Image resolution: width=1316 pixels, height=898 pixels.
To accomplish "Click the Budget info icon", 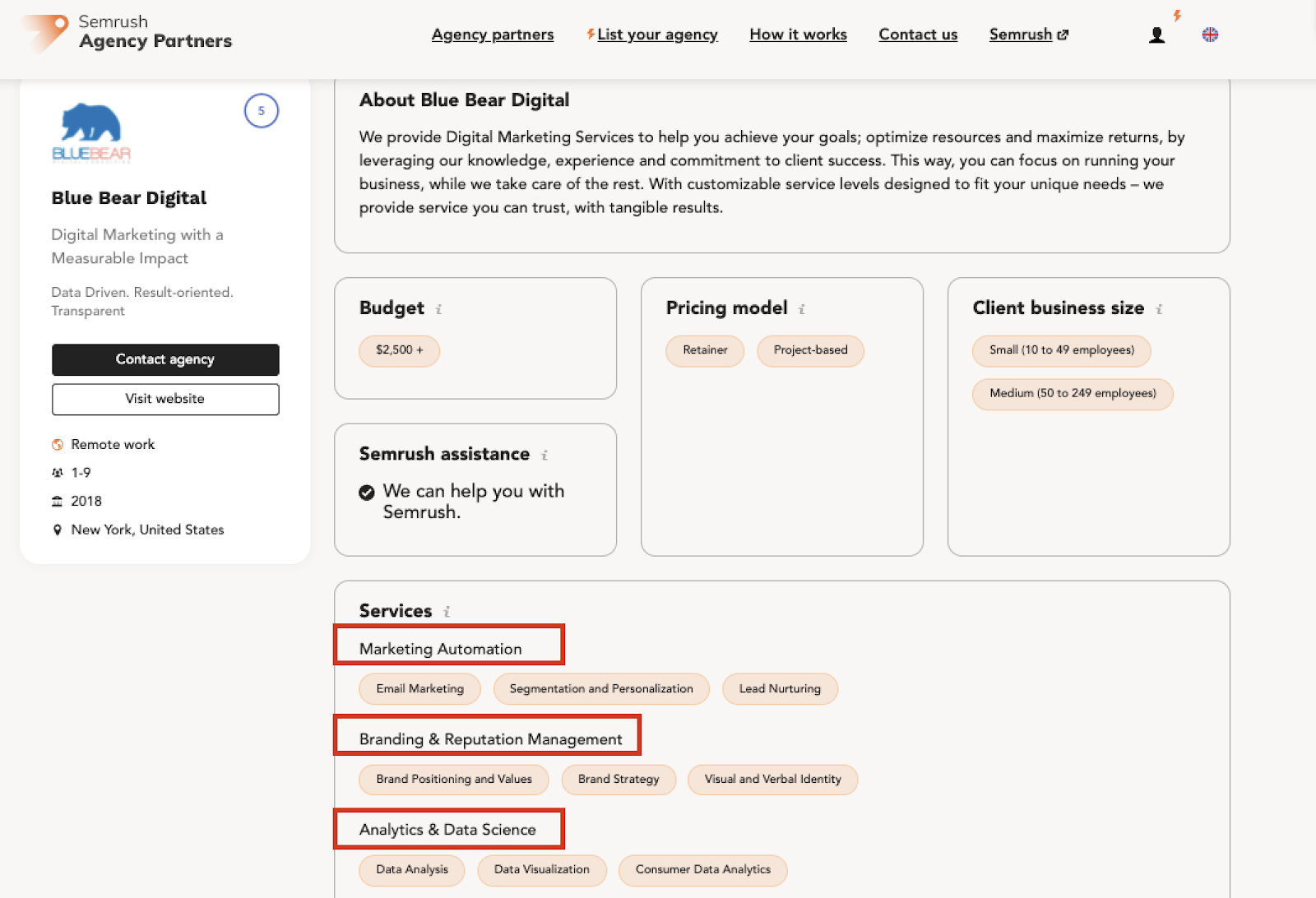I will [438, 309].
